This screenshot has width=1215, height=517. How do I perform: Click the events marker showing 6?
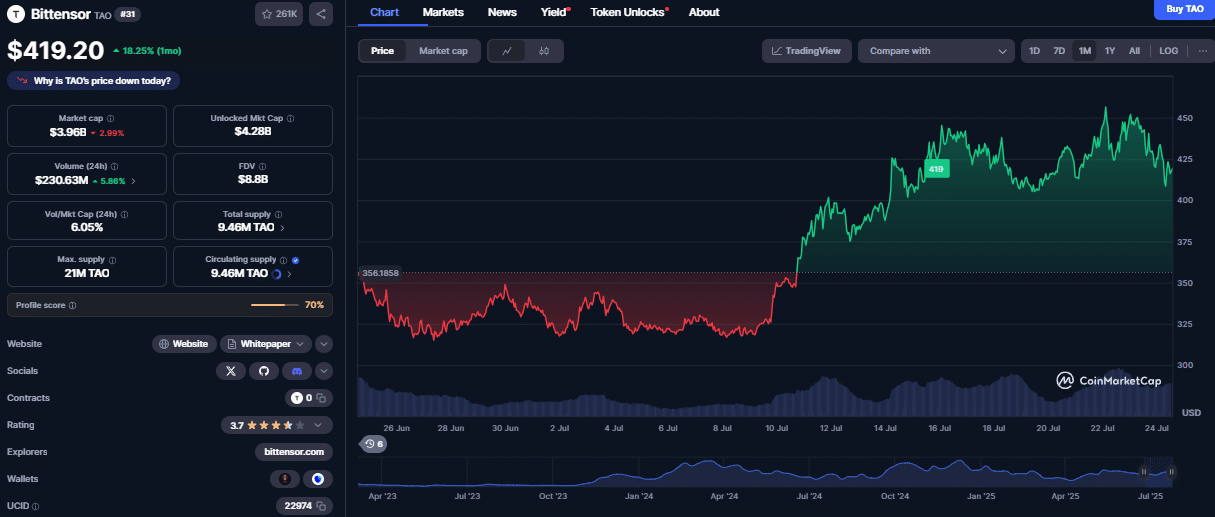tap(373, 444)
